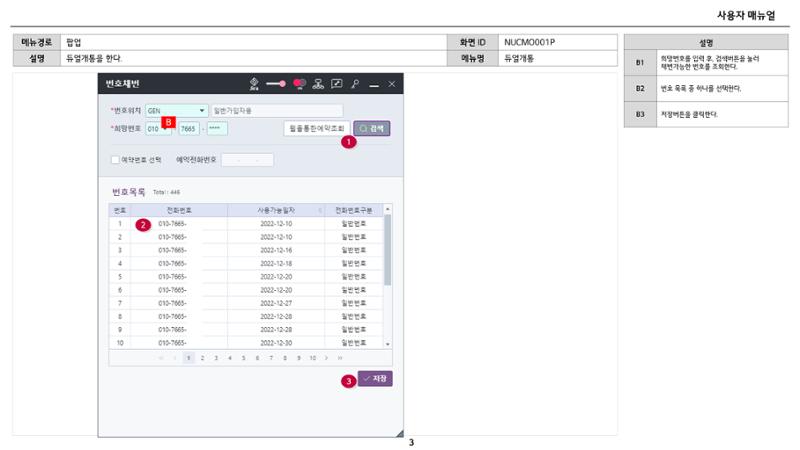Image resolution: width=800 pixels, height=450 pixels.
Task: Select row 7 dated 2022-12-27
Action: coord(246,303)
